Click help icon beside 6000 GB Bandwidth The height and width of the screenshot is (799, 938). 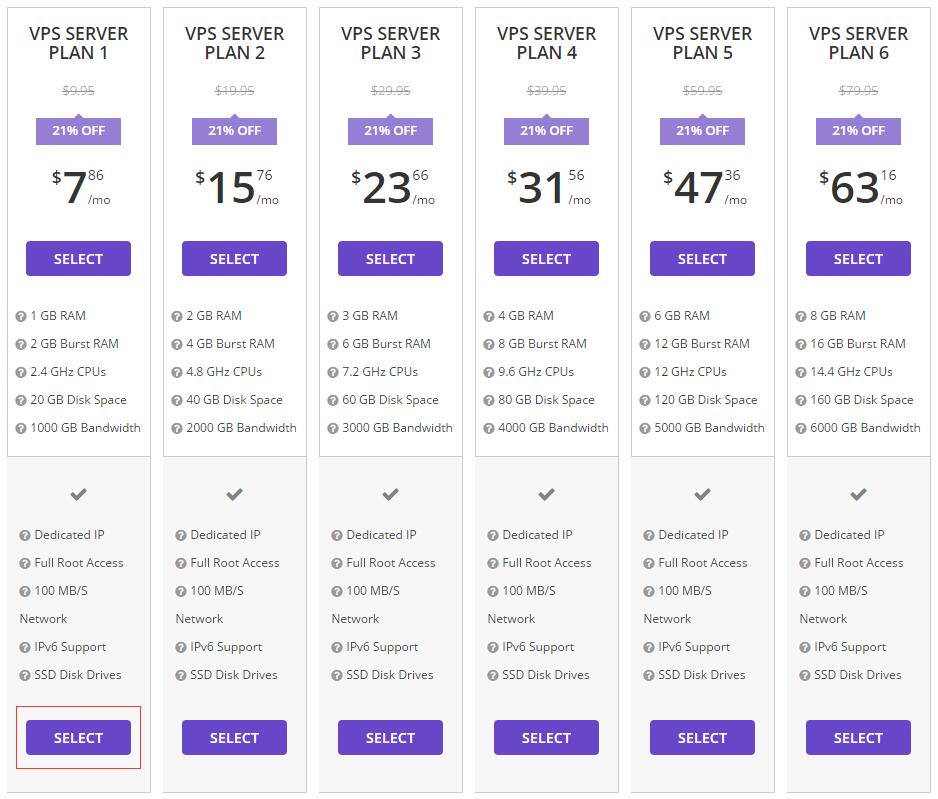pos(802,427)
